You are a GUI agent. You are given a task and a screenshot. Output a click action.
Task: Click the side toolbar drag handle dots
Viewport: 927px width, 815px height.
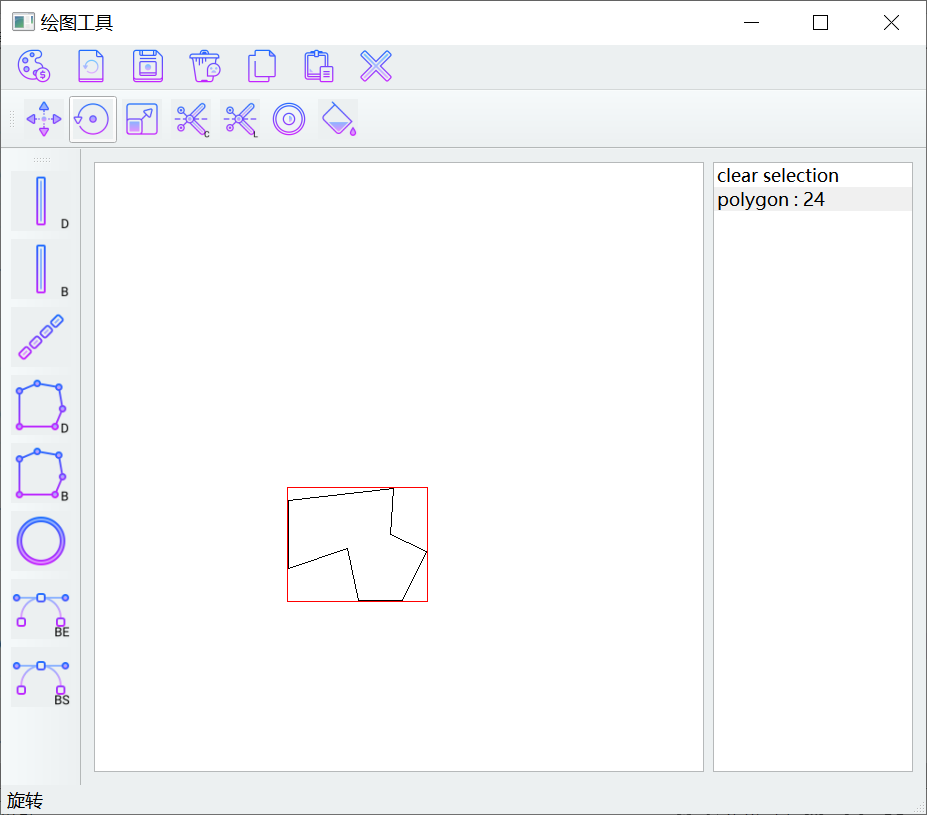[41, 160]
